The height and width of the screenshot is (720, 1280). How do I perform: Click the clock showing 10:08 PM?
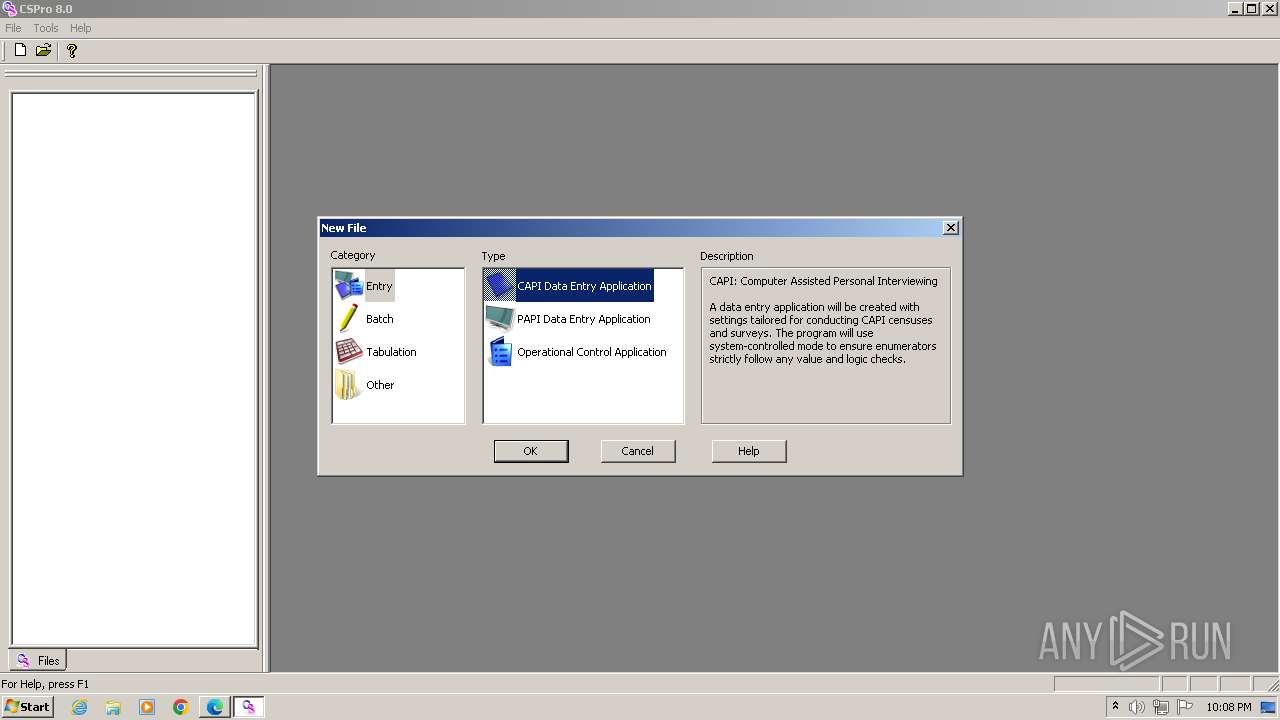[1229, 707]
